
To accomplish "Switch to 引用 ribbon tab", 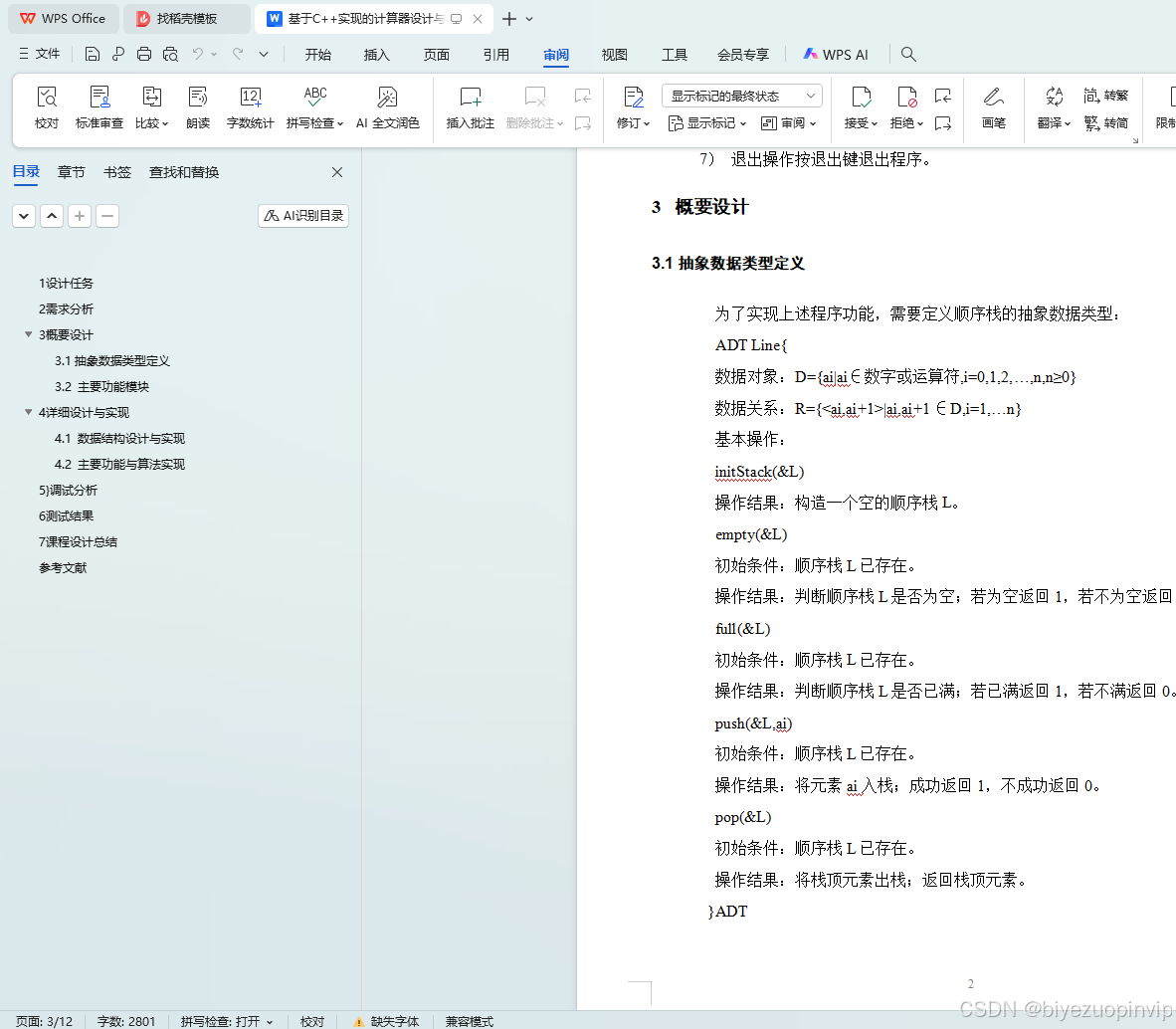I will point(495,55).
